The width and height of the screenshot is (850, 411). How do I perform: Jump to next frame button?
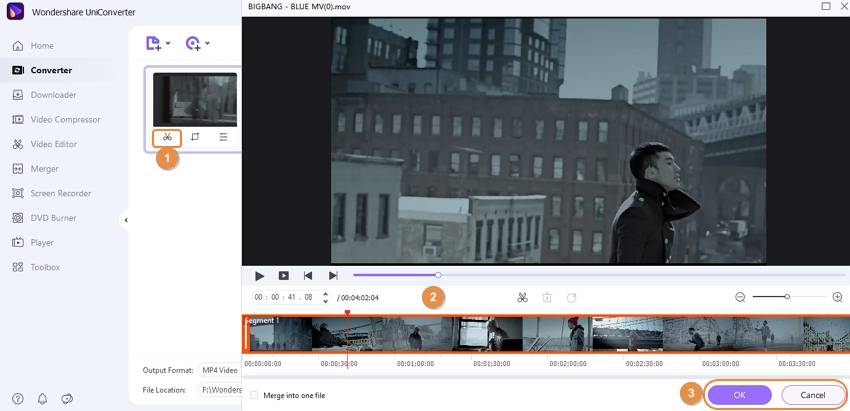[333, 276]
